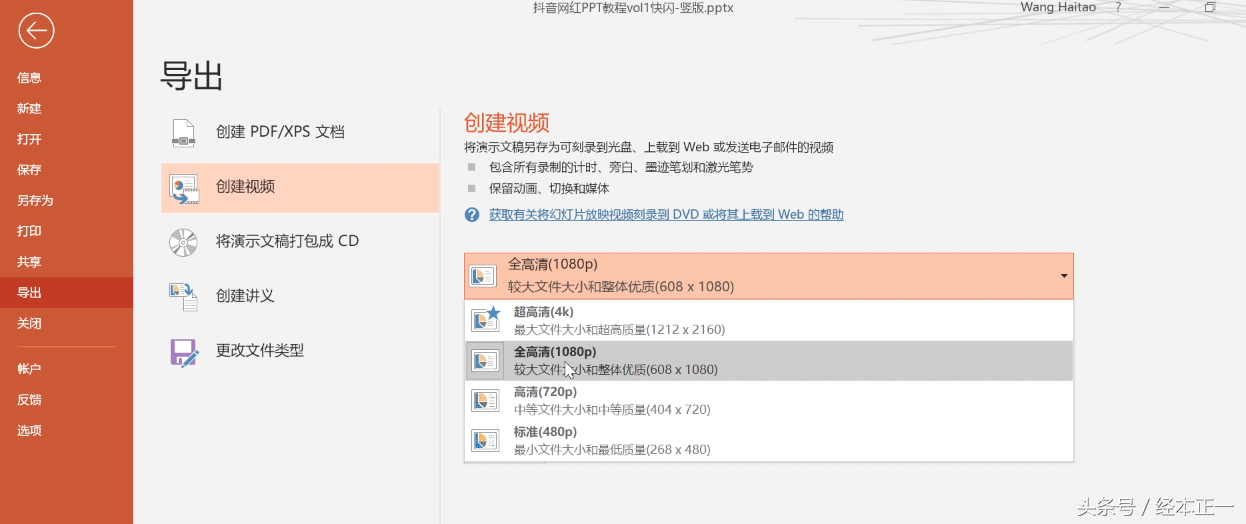Open the 新建 menu item
The image size is (1246, 524).
[29, 108]
